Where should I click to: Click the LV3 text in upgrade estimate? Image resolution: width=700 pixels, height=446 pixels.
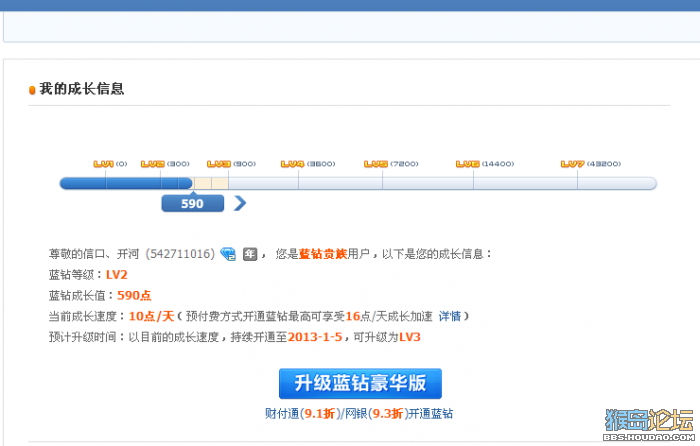coord(410,337)
